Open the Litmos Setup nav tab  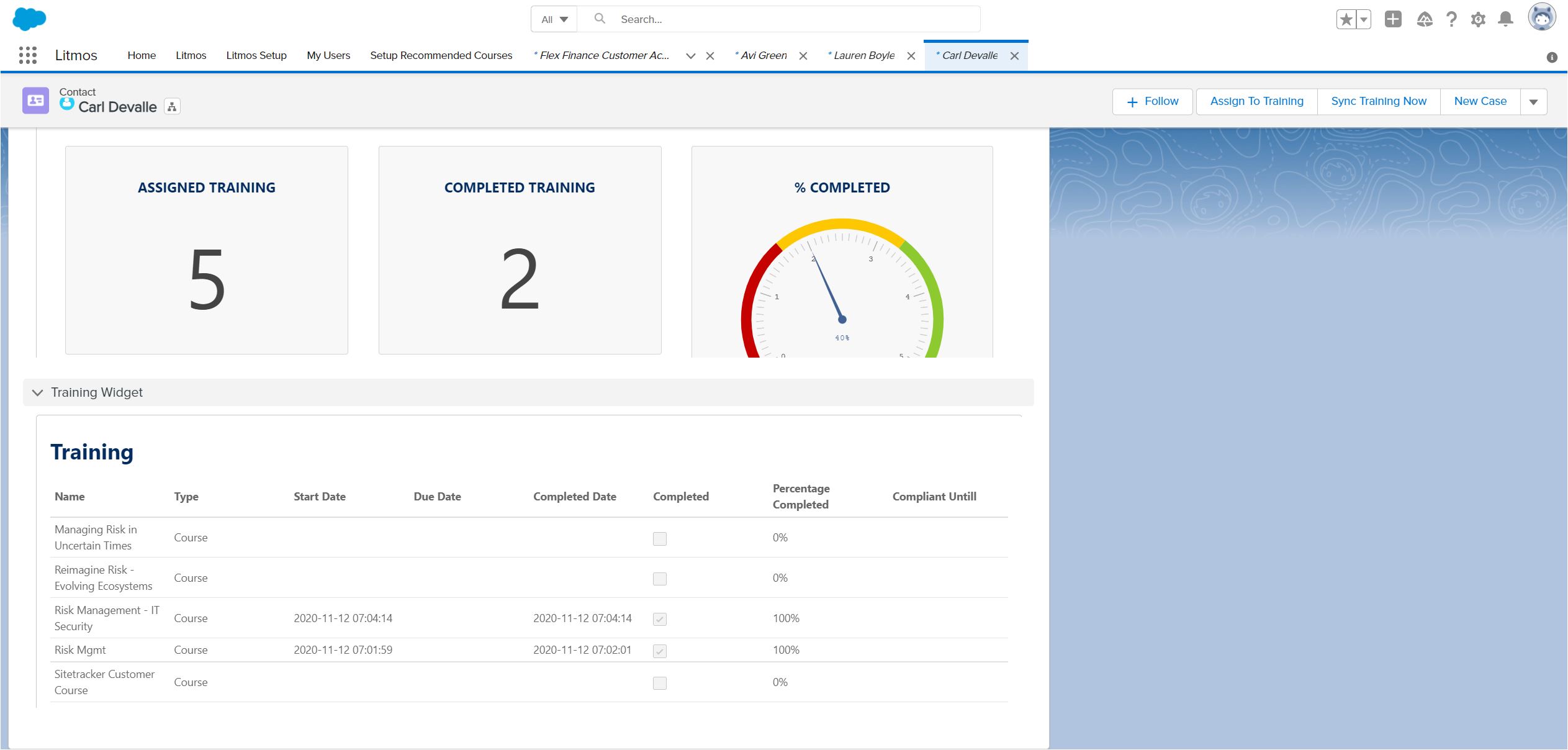coord(256,55)
